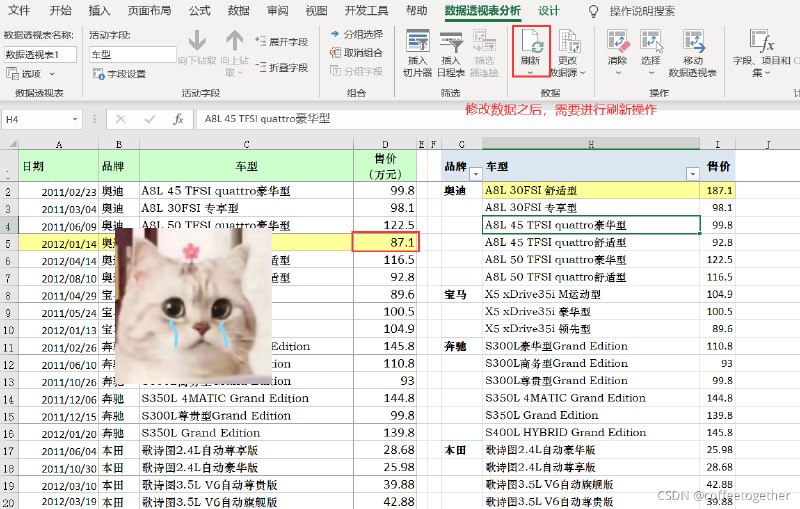Select column H header
Image resolution: width=800 pixels, height=509 pixels.
coord(591,144)
